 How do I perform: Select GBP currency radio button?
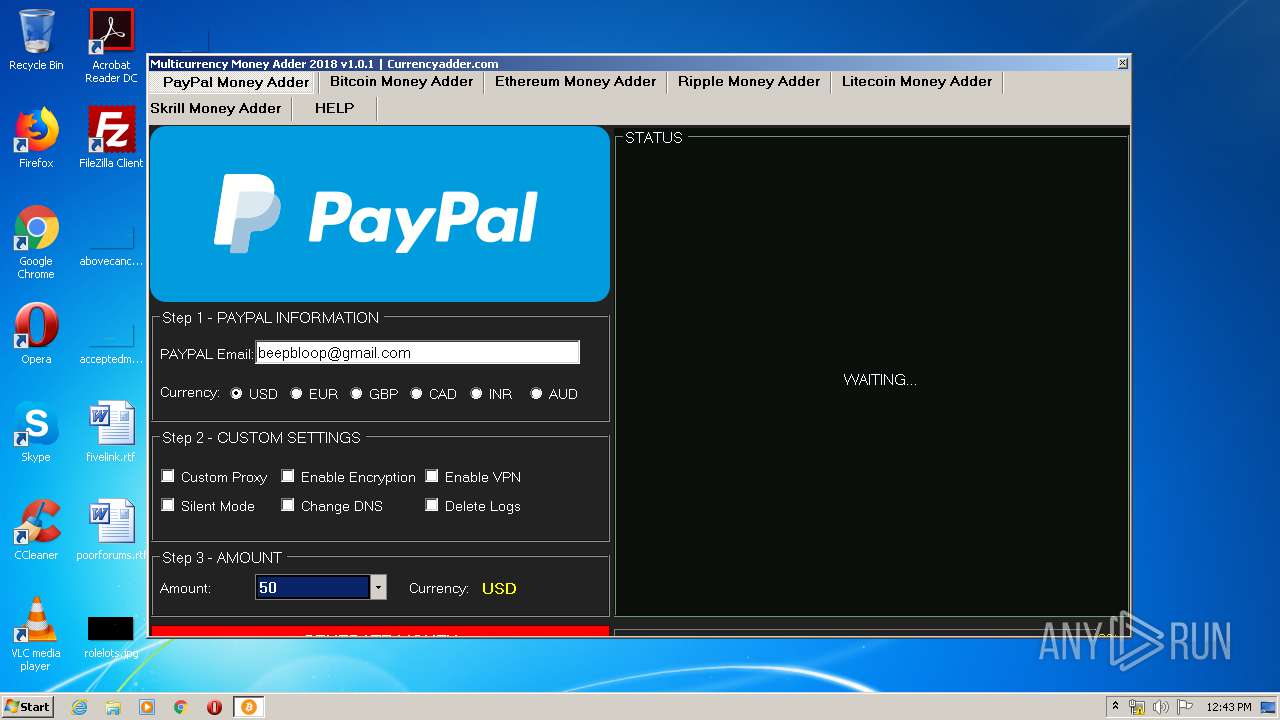(356, 394)
